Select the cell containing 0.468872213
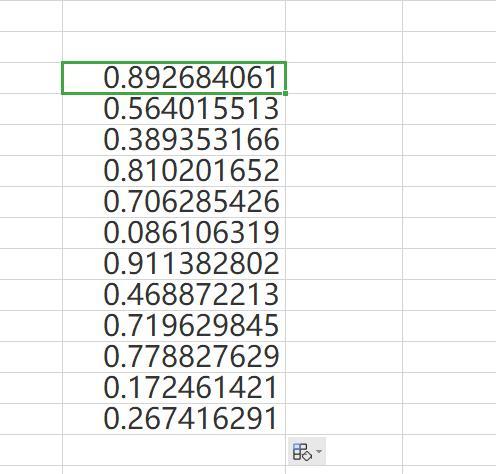The height and width of the screenshot is (474, 496). click(174, 295)
